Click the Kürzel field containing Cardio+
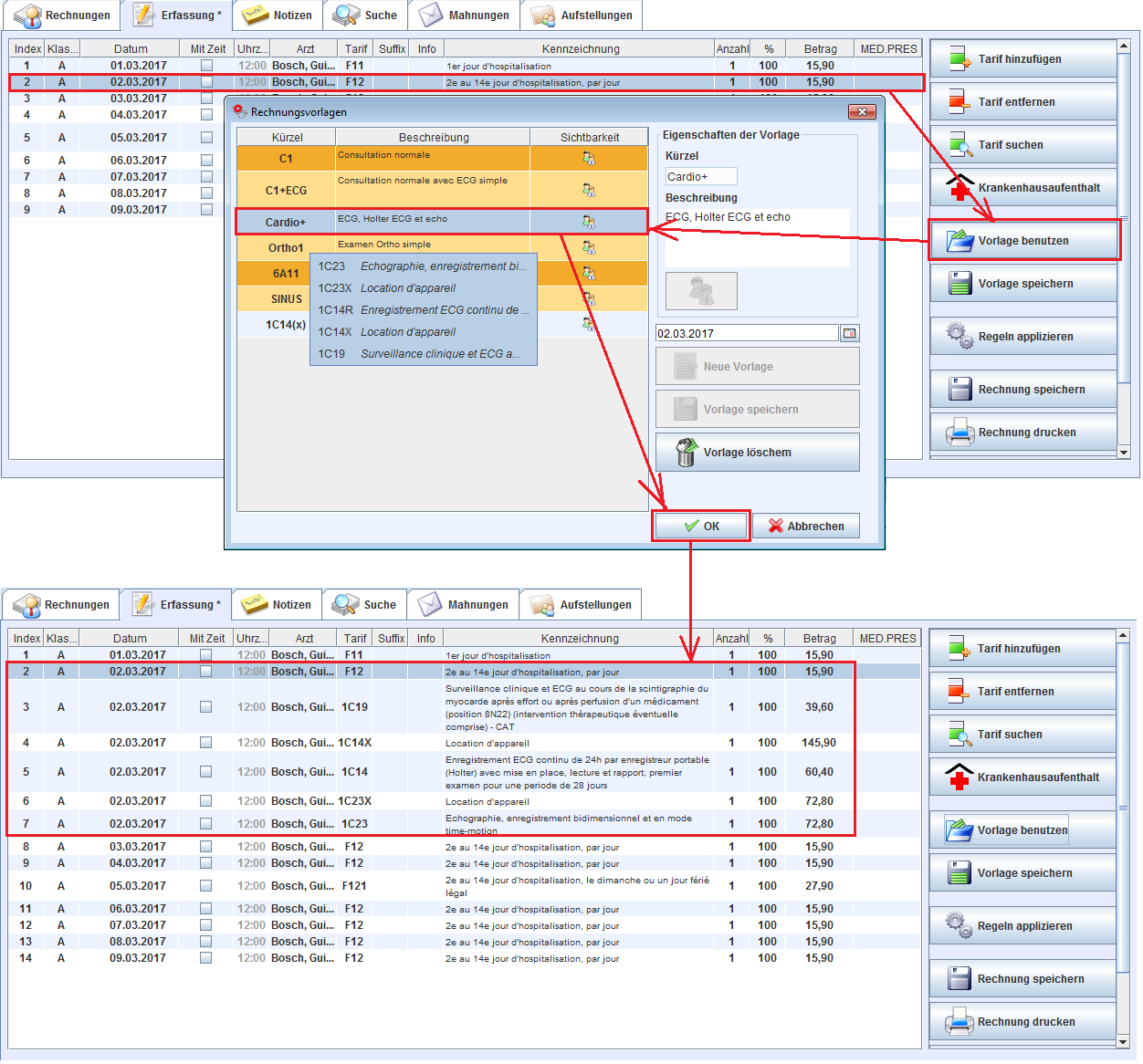 (x=700, y=177)
